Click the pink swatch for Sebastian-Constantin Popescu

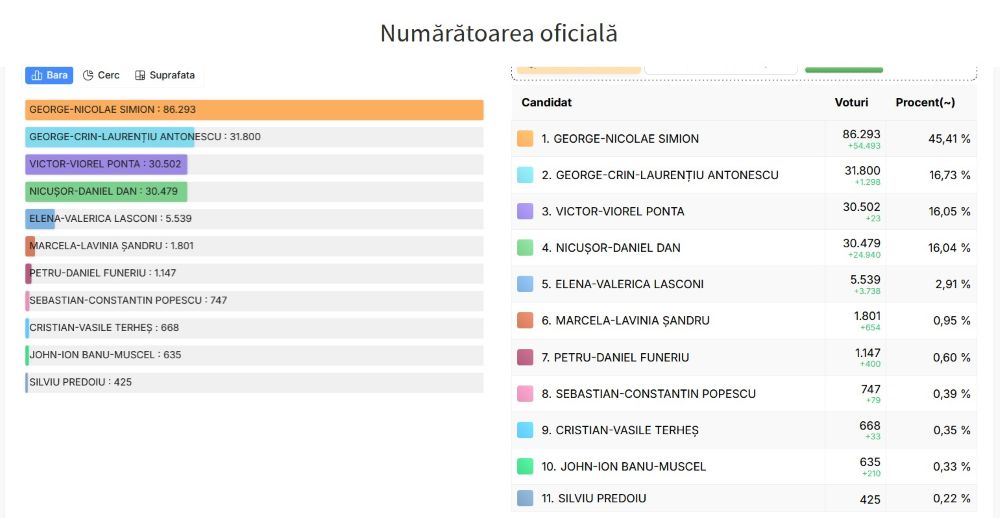525,394
